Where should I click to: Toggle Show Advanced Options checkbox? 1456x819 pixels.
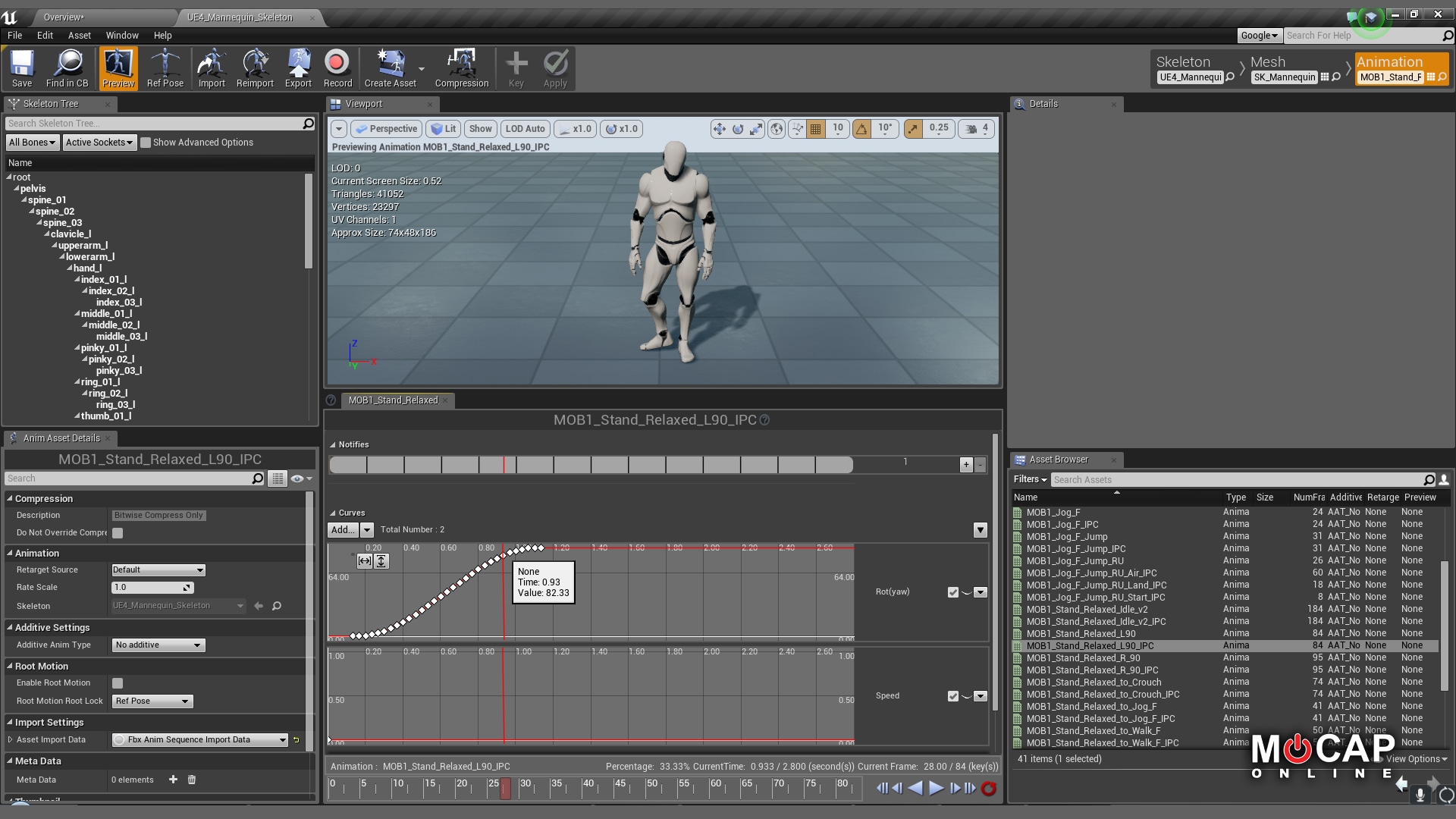pos(146,143)
